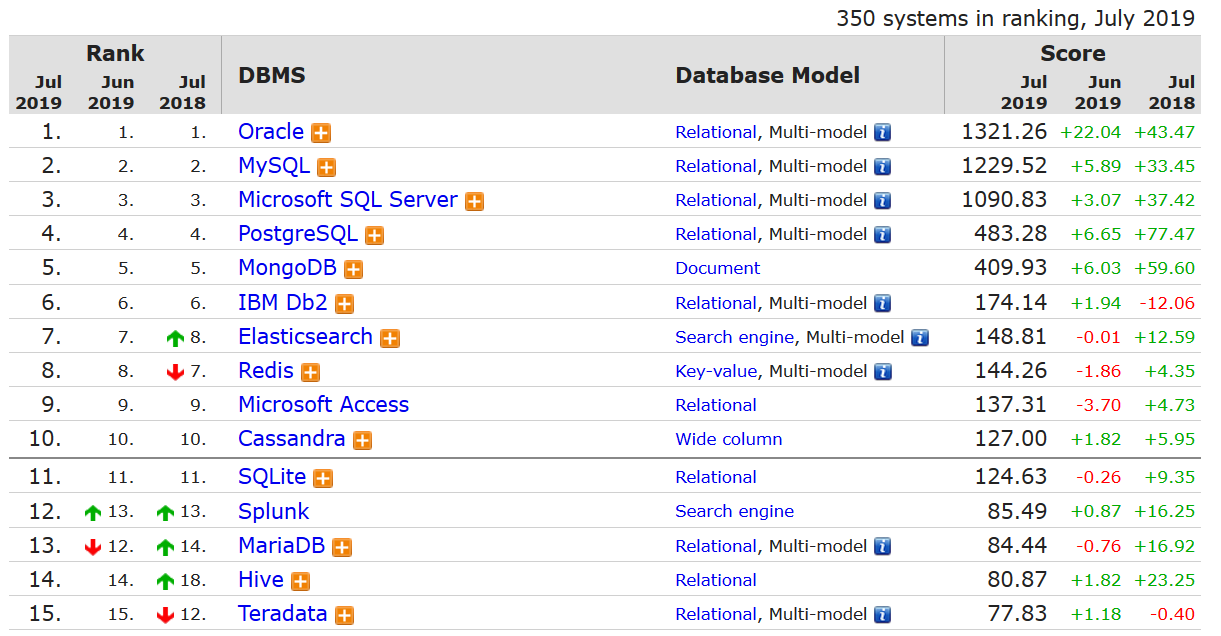Screen dimensions: 1221x636
Task: Click the info icon in the Oracle row
Action: pos(882,132)
